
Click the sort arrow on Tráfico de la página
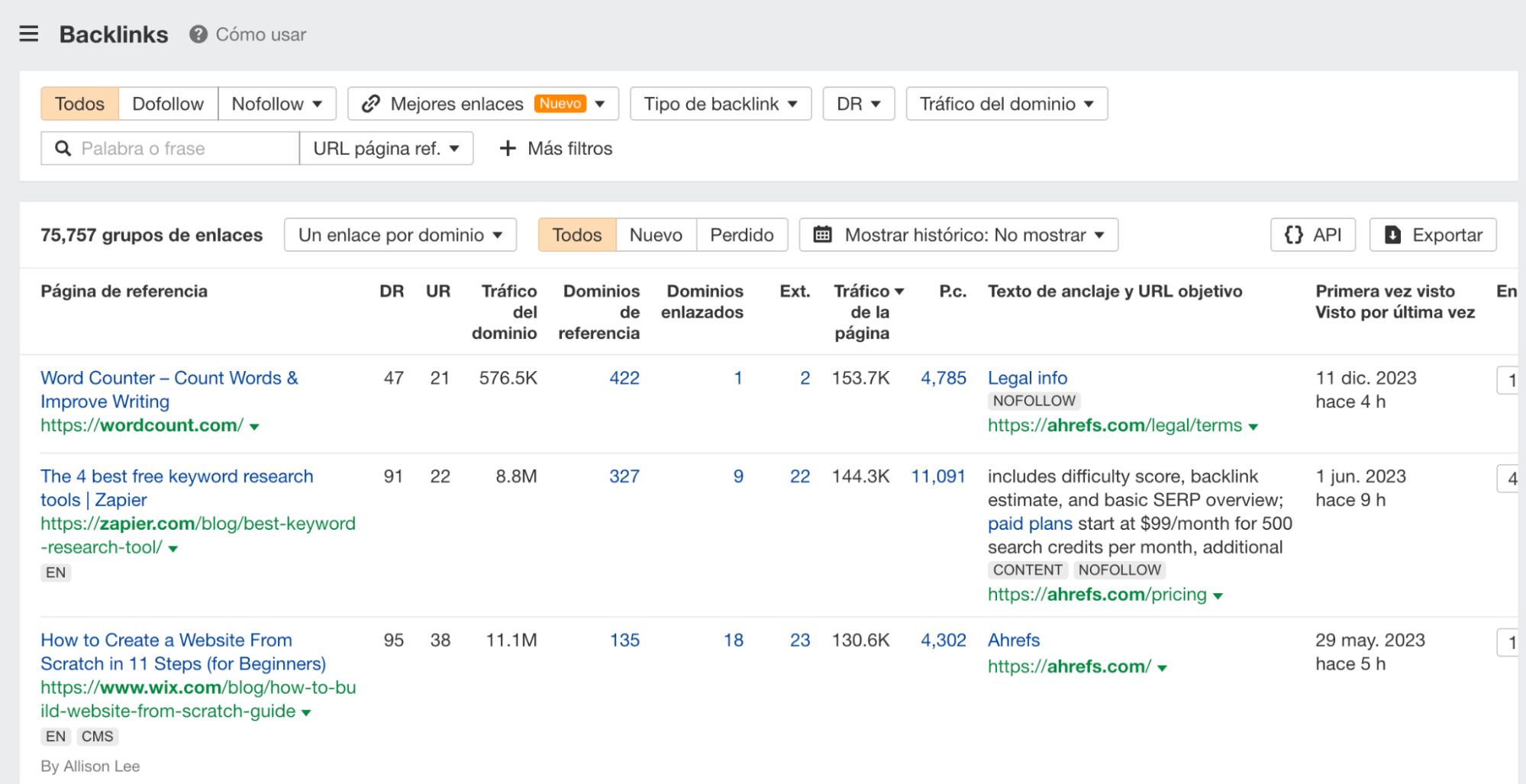(901, 291)
